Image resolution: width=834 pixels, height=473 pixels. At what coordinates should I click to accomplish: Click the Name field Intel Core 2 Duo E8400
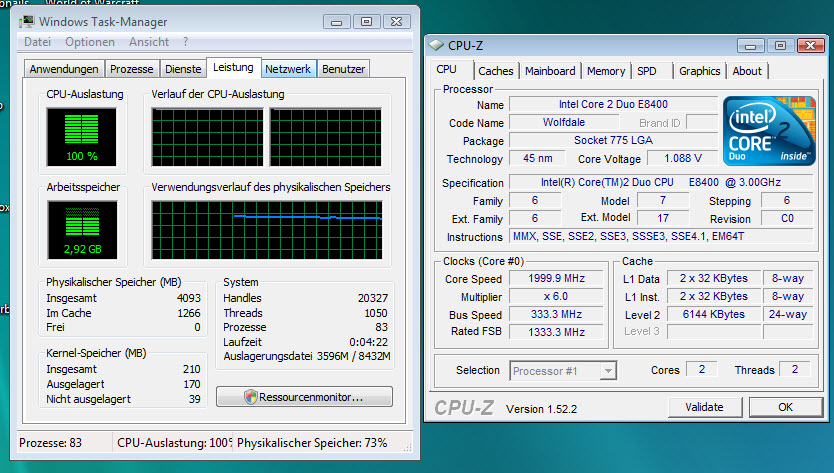613,104
